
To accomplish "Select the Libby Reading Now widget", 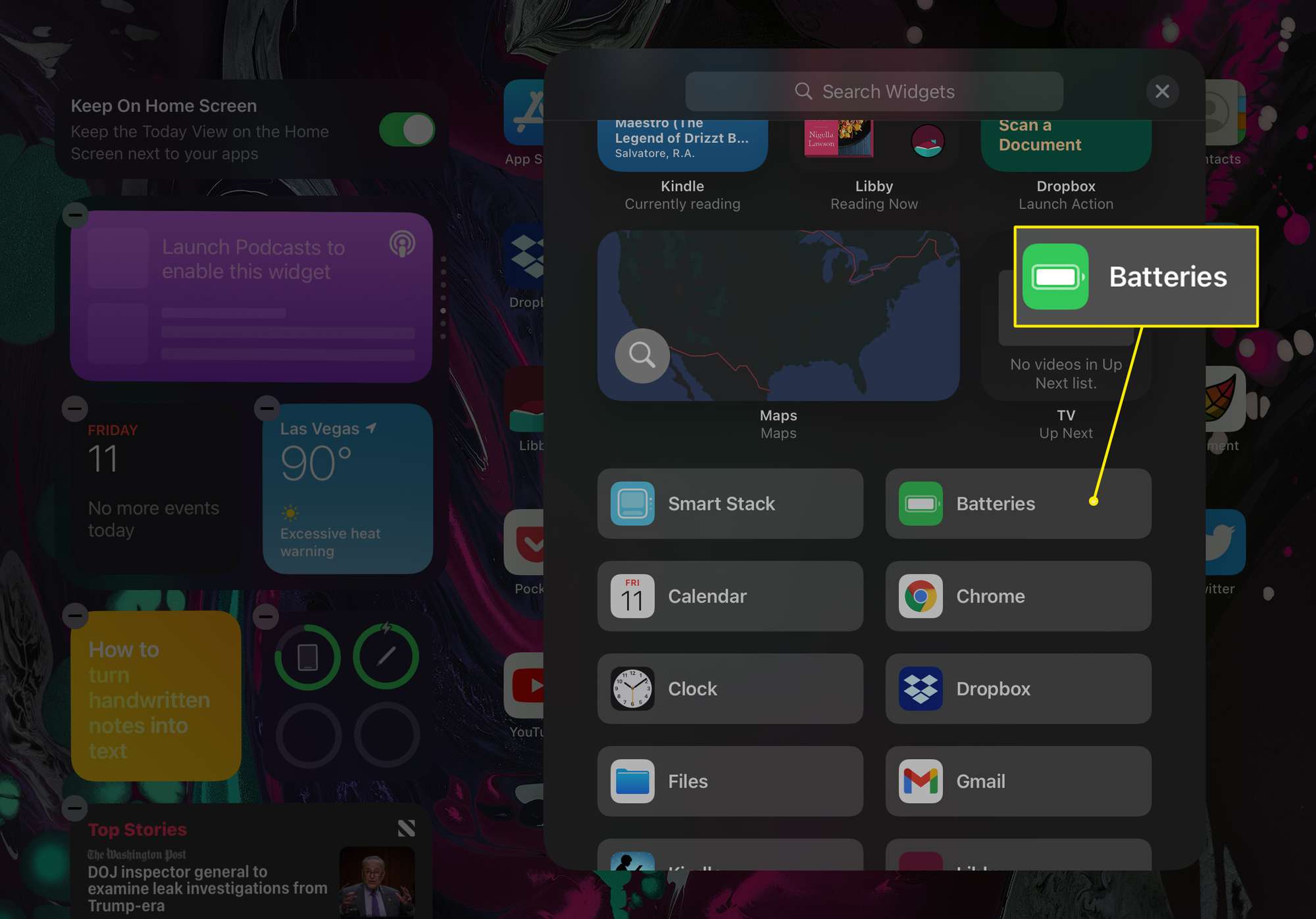I will [x=874, y=145].
